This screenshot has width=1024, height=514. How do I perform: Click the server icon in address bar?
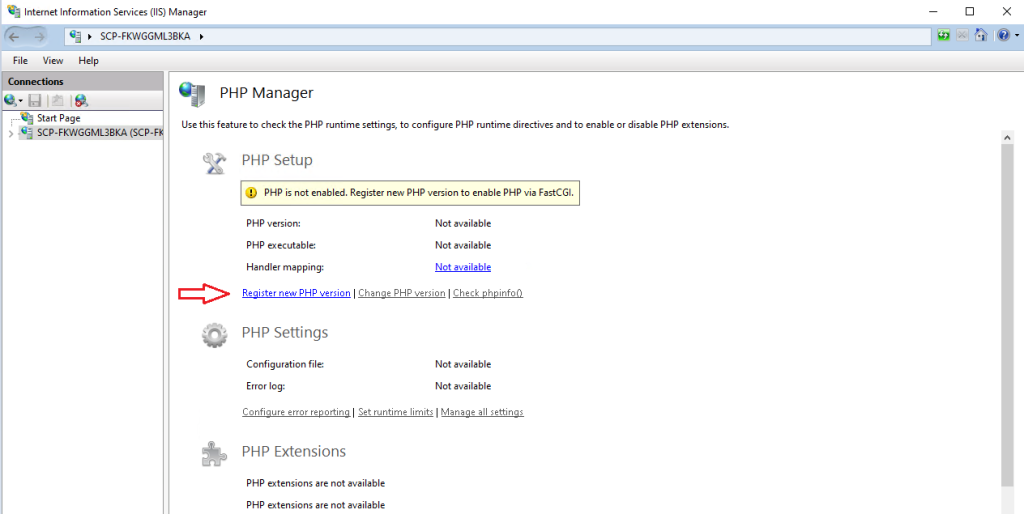click(75, 37)
